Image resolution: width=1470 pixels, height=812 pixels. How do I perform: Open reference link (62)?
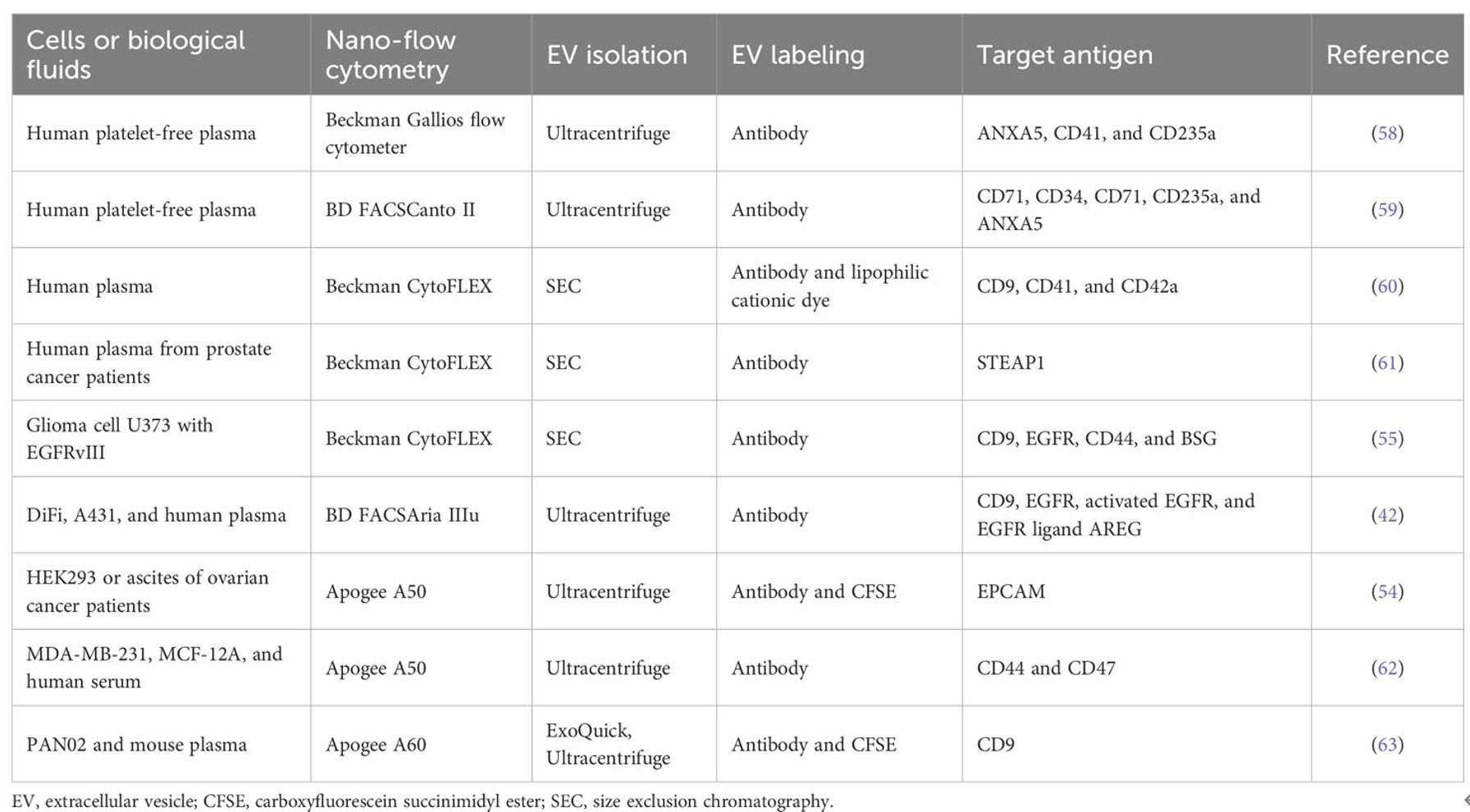[1387, 668]
